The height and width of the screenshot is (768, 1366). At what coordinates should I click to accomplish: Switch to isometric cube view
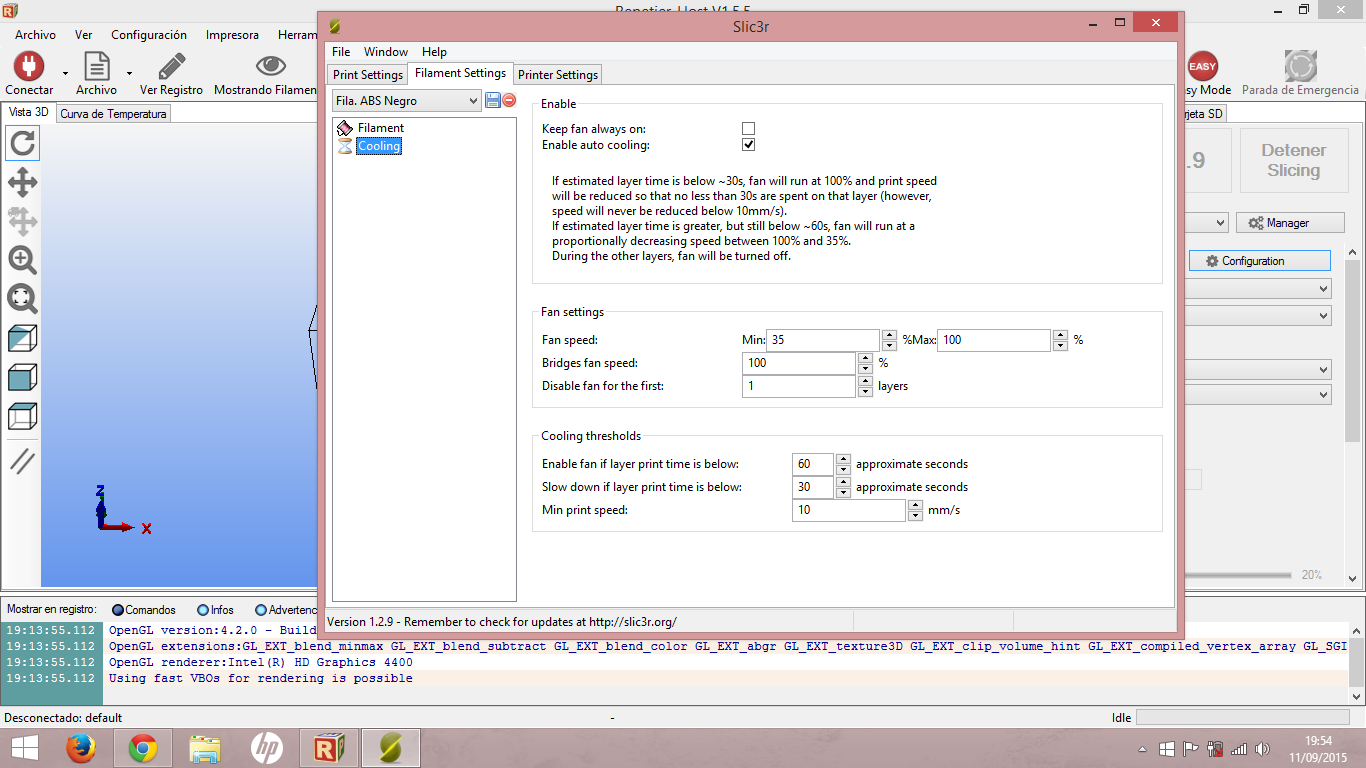pyautogui.click(x=22, y=338)
